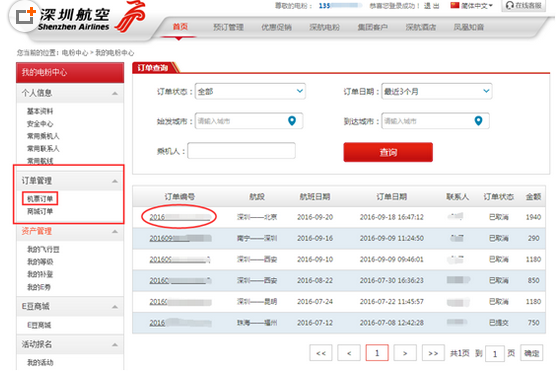Go to next page with > button
558x380 pixels.
pyautogui.click(x=405, y=353)
